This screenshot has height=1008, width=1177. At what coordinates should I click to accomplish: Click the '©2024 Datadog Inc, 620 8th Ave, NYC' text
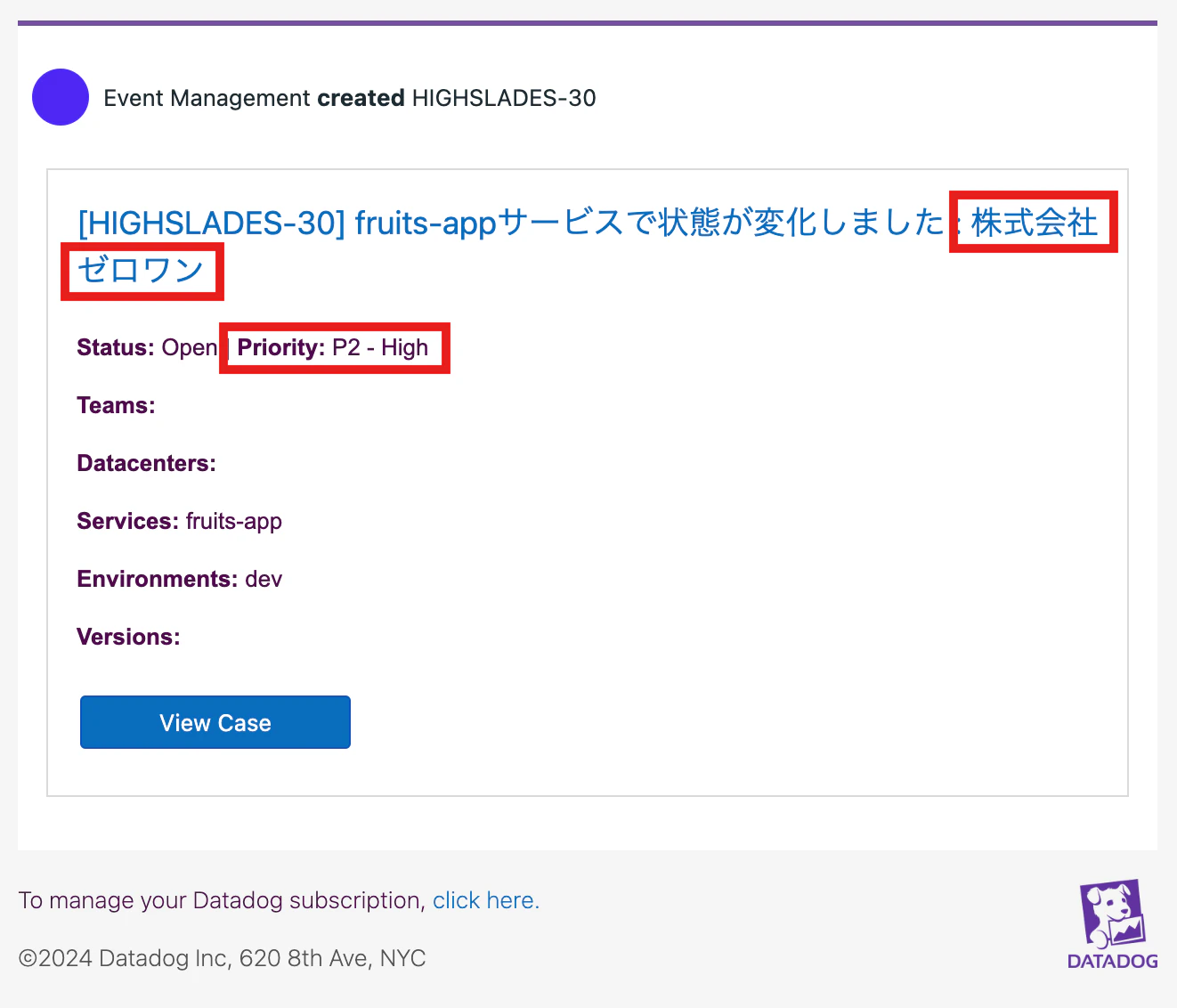point(223,958)
